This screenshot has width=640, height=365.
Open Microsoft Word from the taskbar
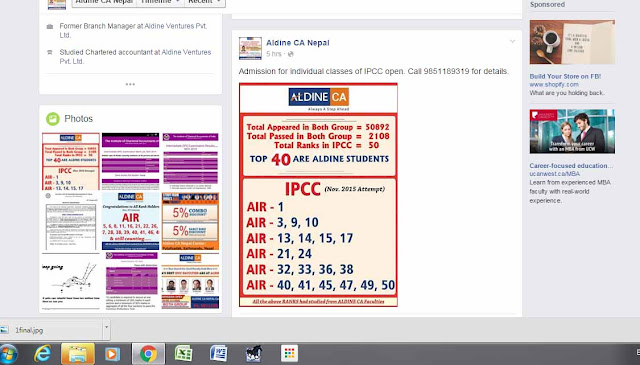pos(219,354)
